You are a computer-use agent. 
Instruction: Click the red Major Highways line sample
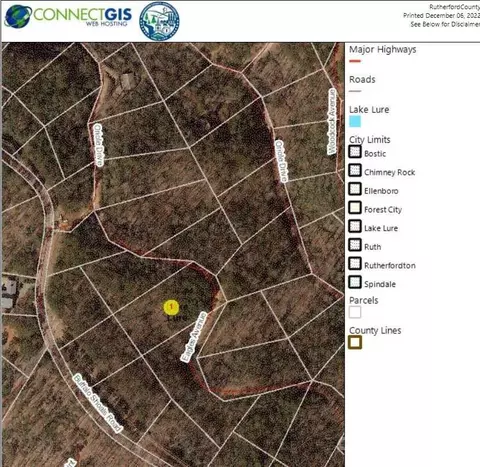point(355,61)
